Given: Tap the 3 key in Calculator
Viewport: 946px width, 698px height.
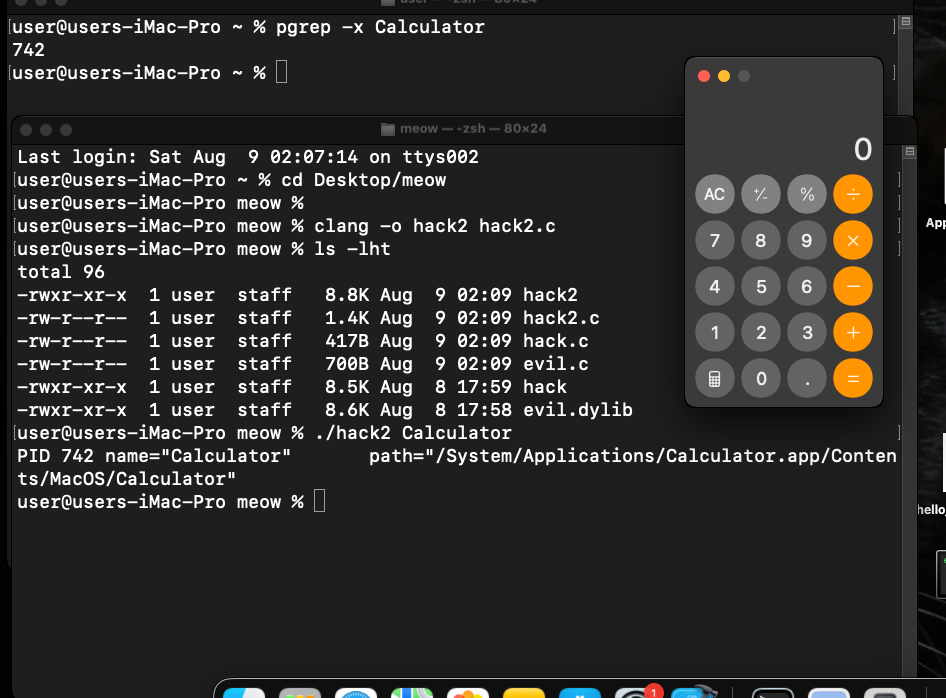Looking at the screenshot, I should click(x=807, y=332).
